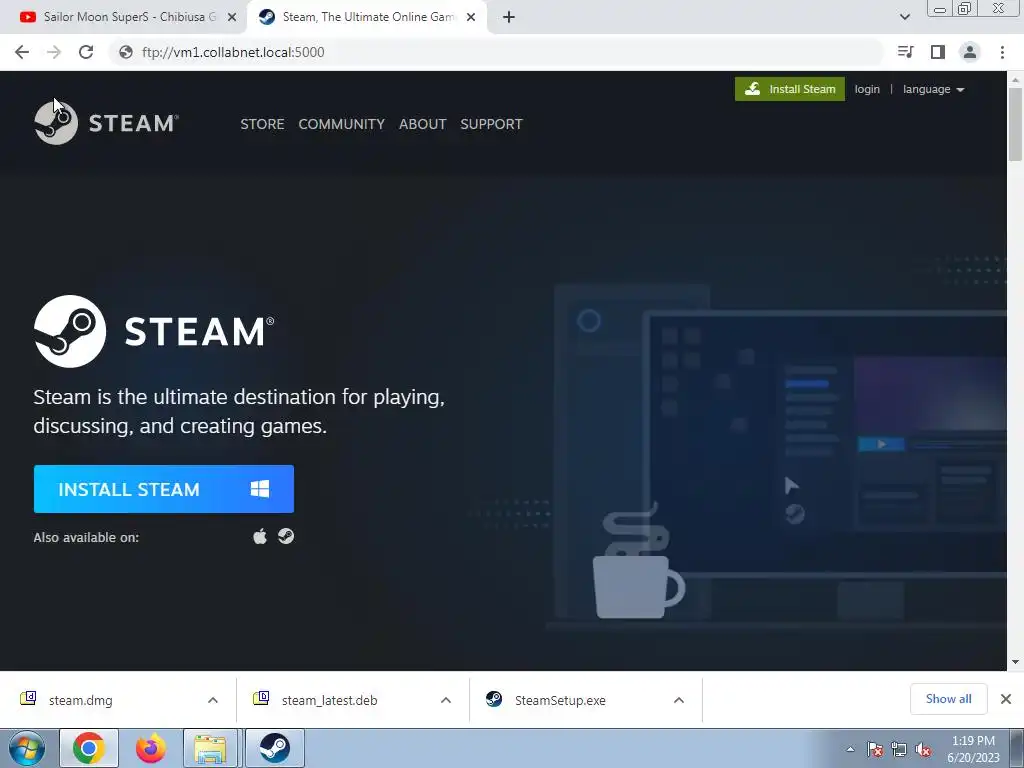Image resolution: width=1024 pixels, height=768 pixels.
Task: Open the SteamSetup.exe download item
Action: (560, 700)
